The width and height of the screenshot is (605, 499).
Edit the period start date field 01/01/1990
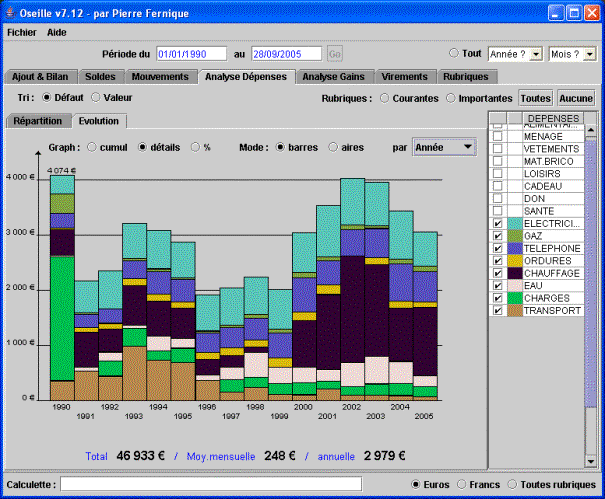(191, 54)
